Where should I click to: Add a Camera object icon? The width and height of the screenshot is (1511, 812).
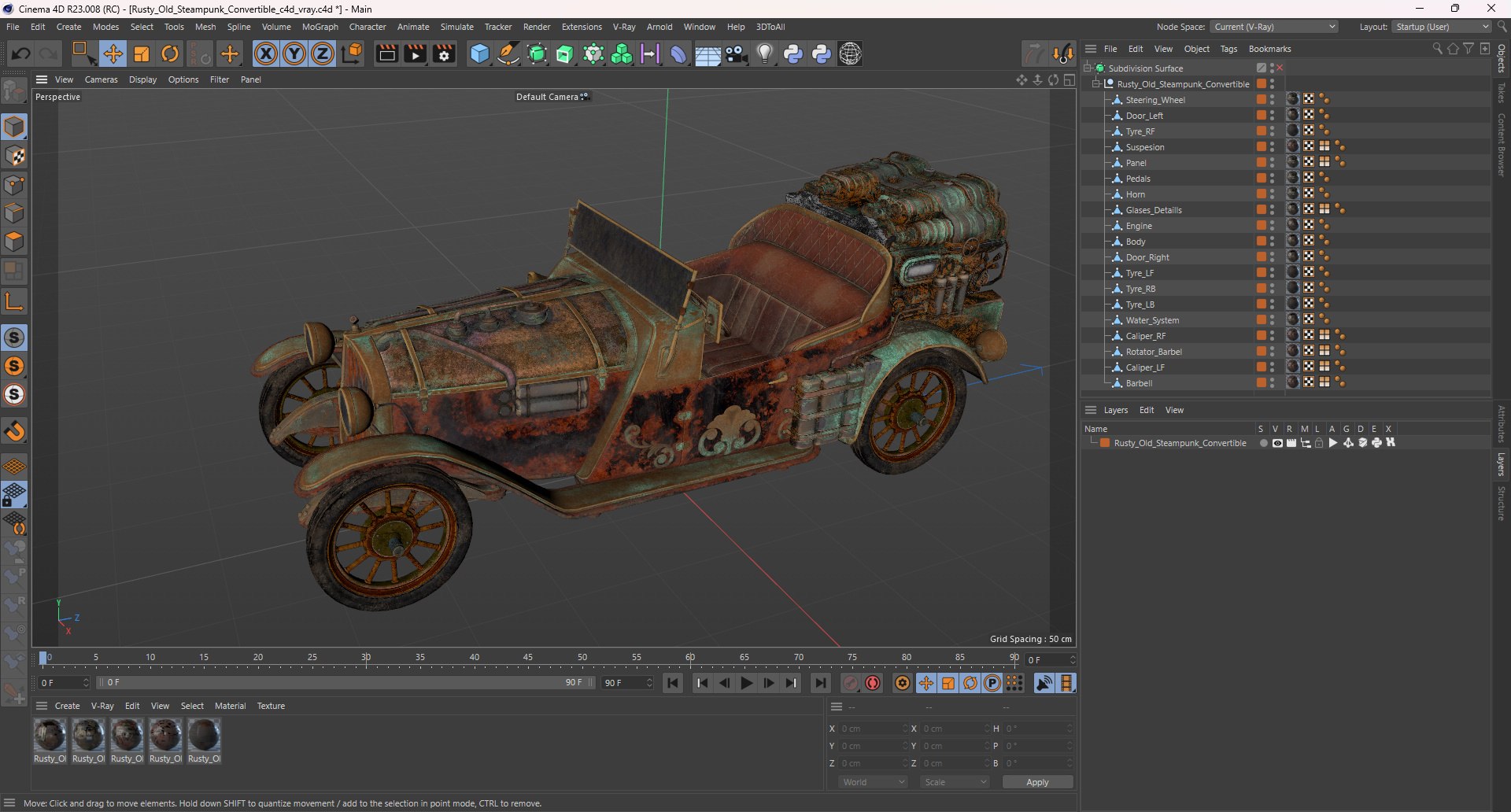click(737, 54)
